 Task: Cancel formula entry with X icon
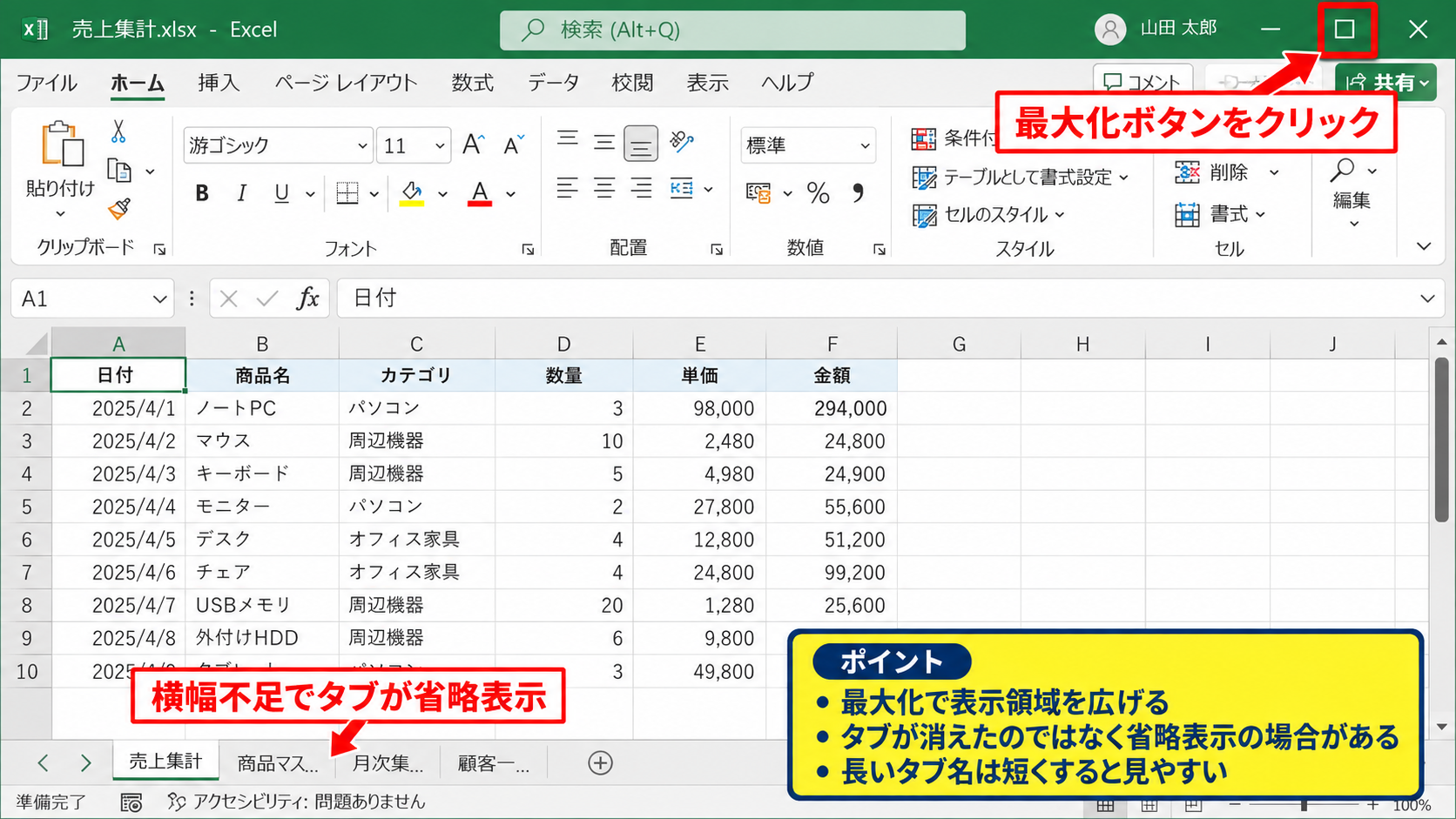point(229,299)
